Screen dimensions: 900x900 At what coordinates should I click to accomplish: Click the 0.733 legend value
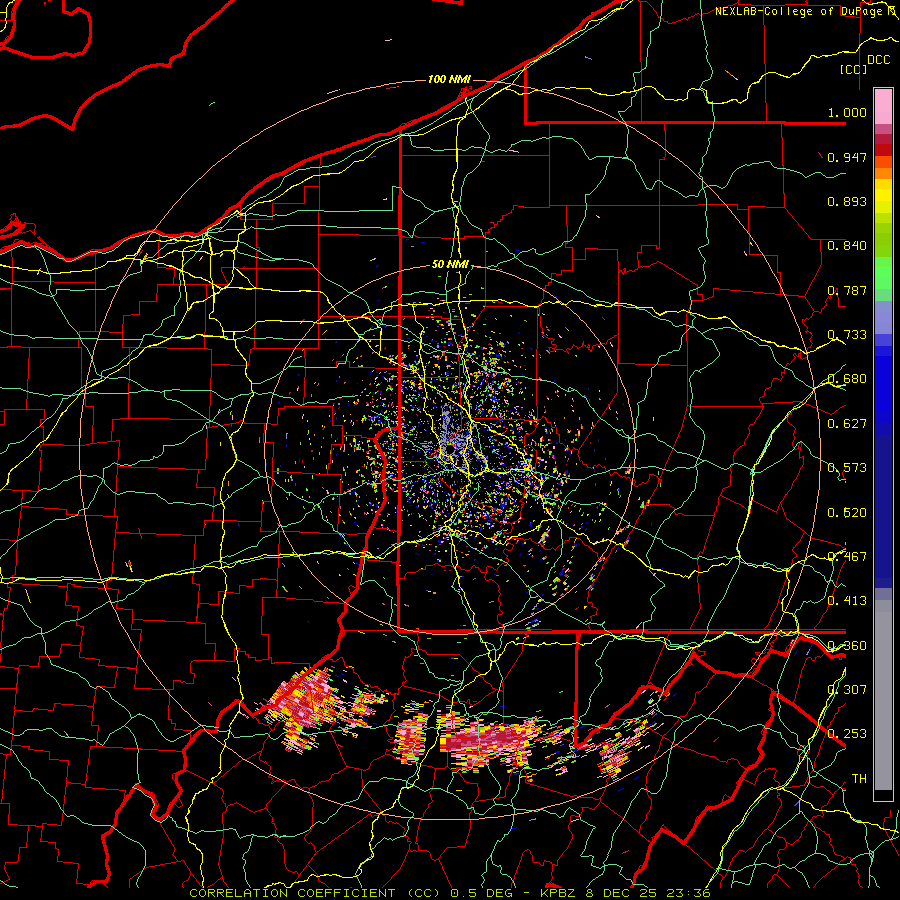pyautogui.click(x=847, y=335)
